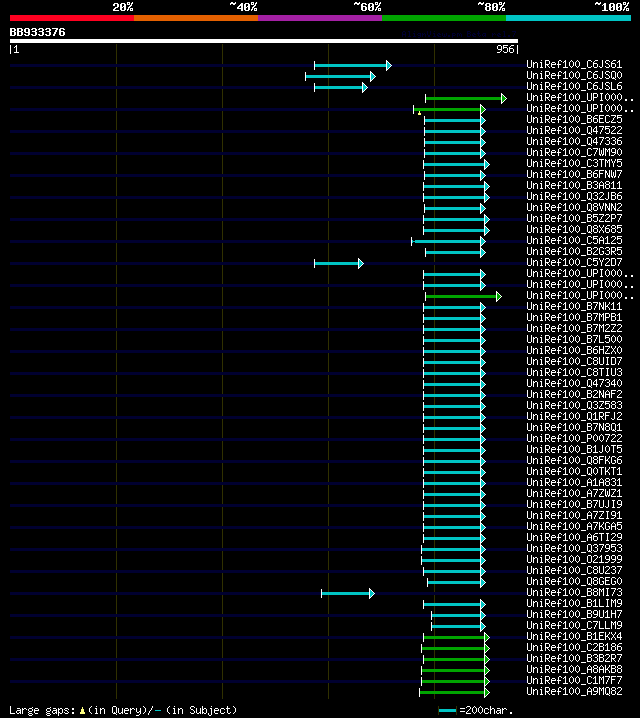Select the UniRef100_Q8VNN2 label
The width and height of the screenshot is (640, 718).
point(574,207)
